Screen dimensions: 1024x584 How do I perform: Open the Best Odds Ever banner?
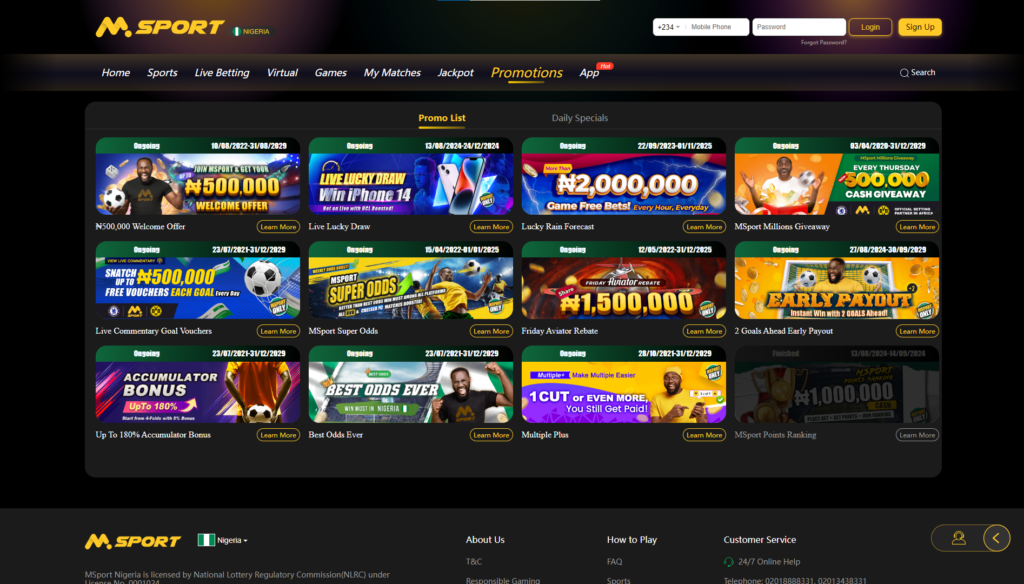(411, 384)
